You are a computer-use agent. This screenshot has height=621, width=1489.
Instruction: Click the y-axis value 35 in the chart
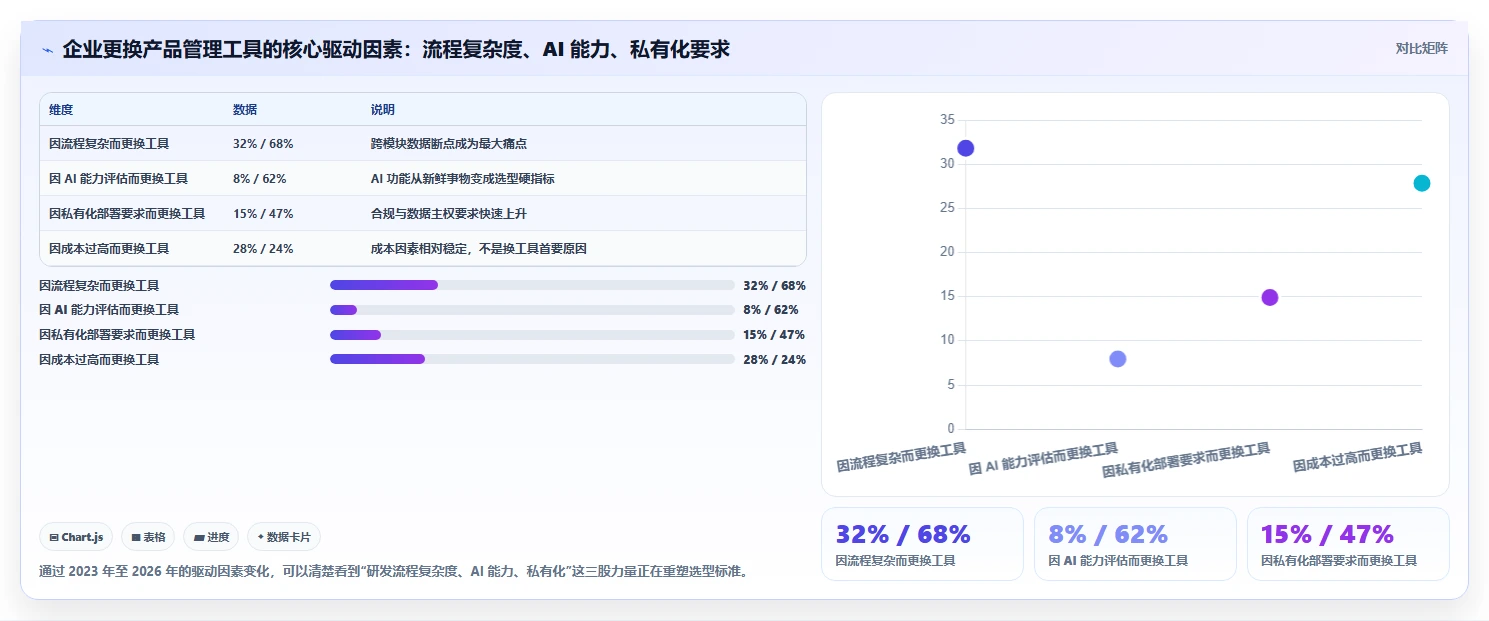[947, 120]
